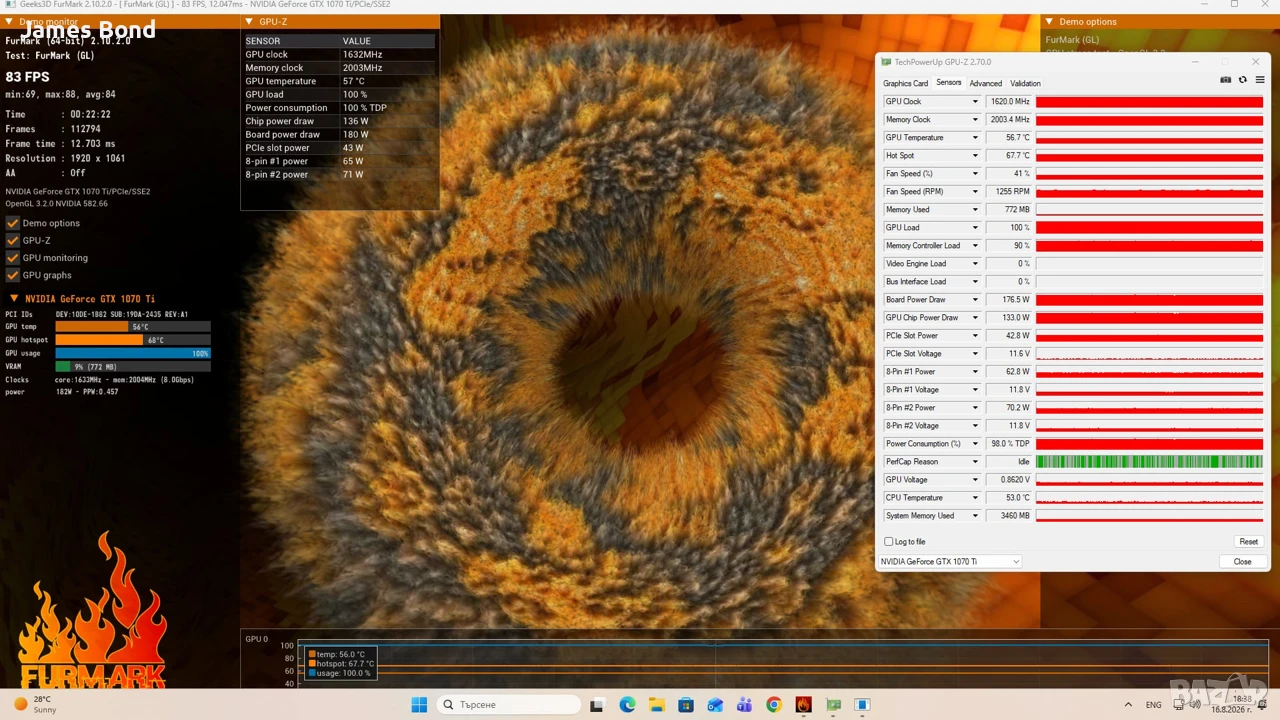Click the GPU hotspot bar in FurMark

click(133, 340)
